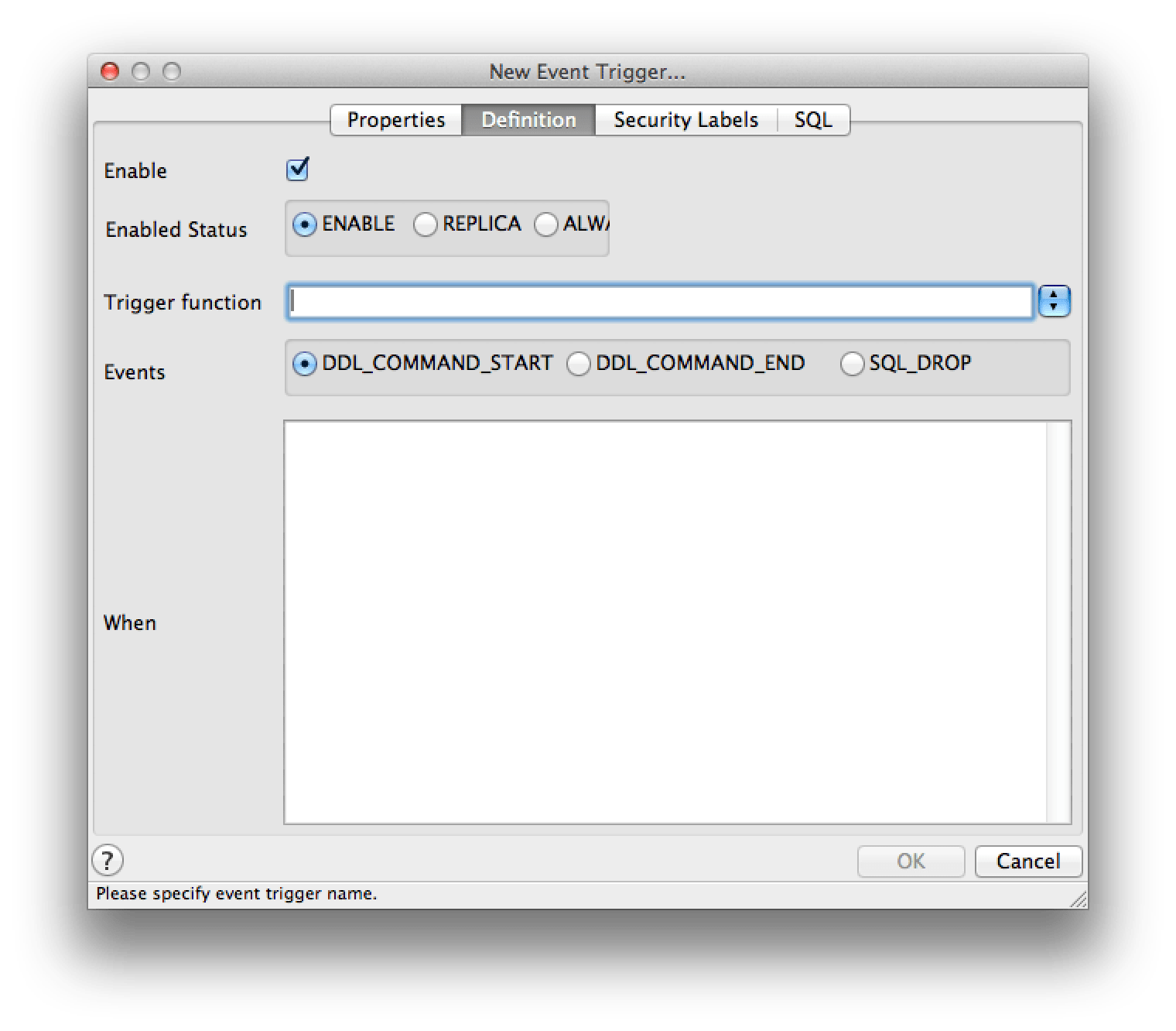Click the greyed-out OK button
This screenshot has height=1031, width=1176.
(x=911, y=861)
